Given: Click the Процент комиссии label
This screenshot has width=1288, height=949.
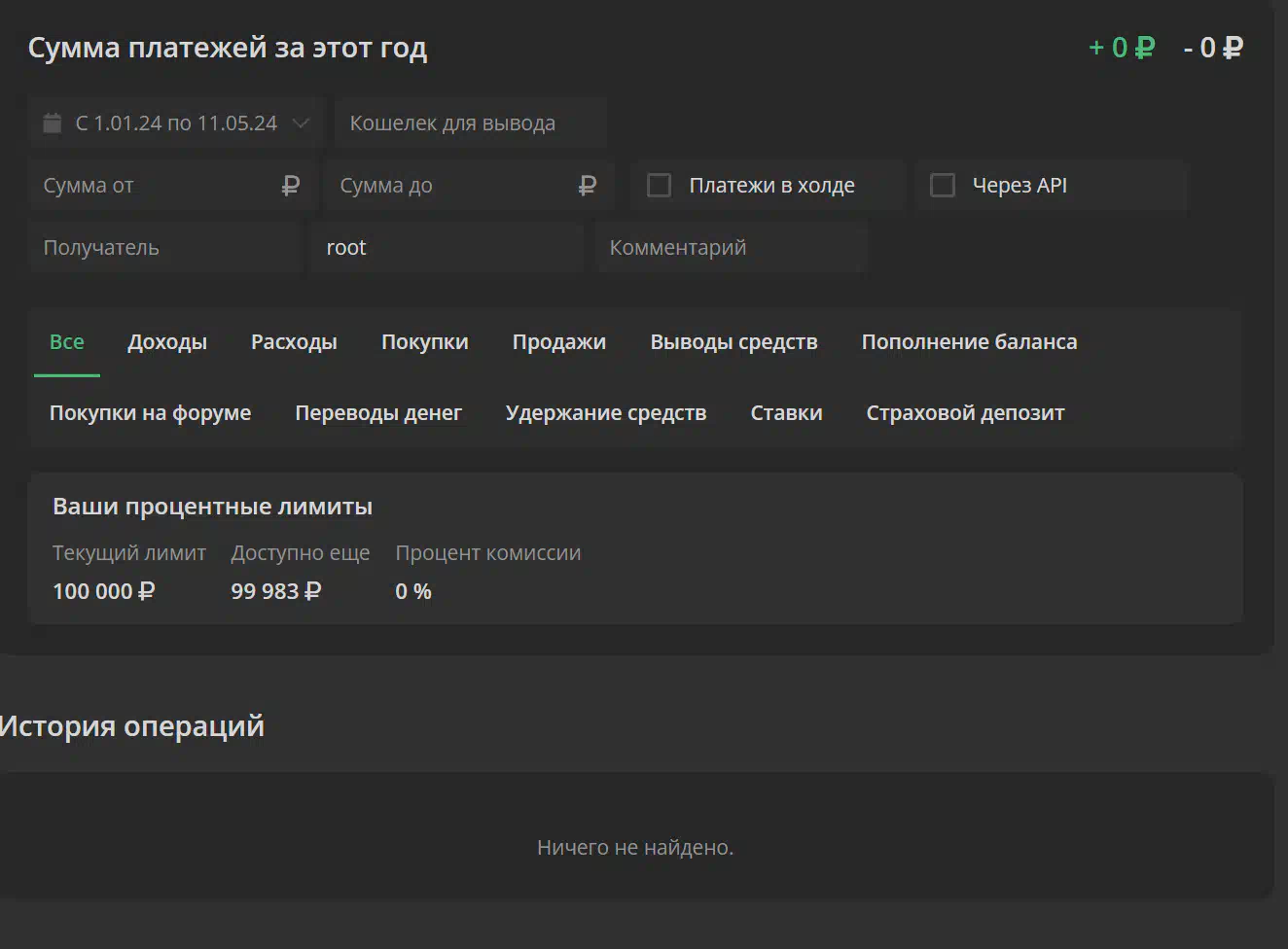Looking at the screenshot, I should tap(488, 553).
